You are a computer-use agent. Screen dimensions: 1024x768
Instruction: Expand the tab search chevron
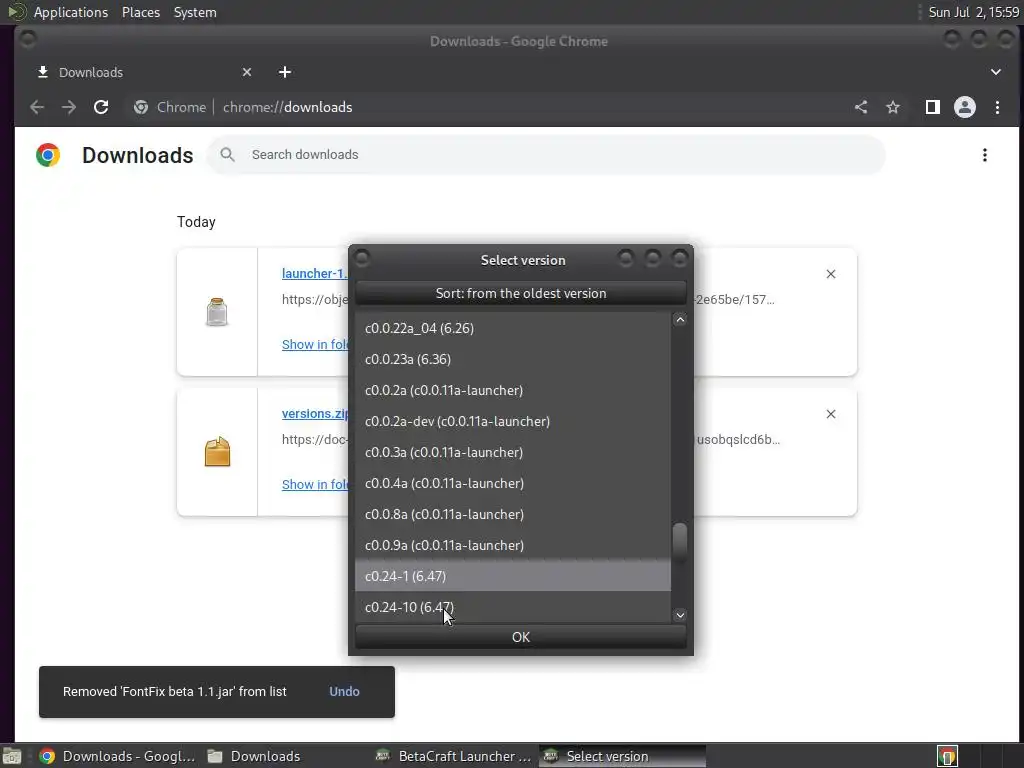tap(996, 72)
